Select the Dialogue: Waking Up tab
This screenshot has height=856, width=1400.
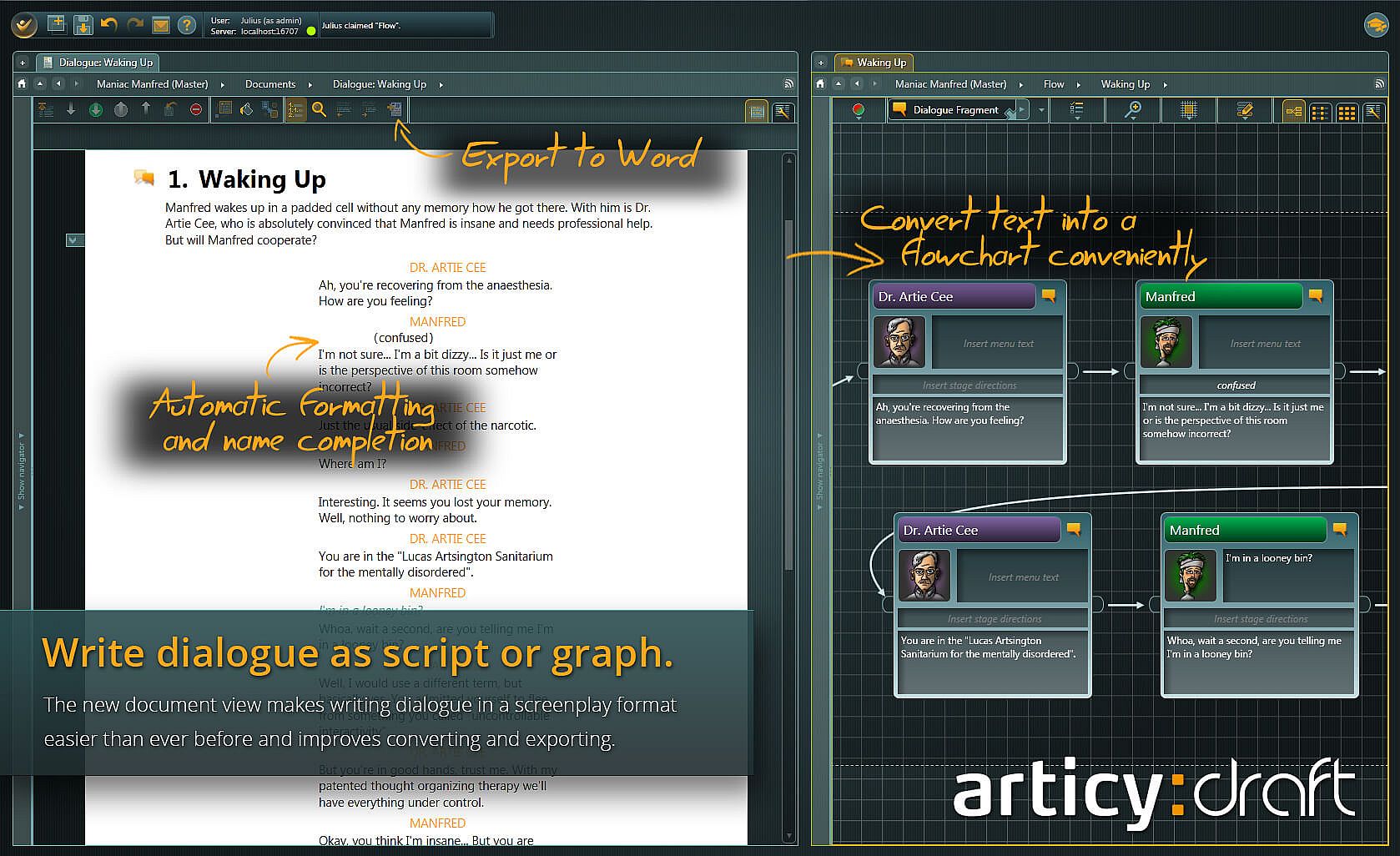coord(99,63)
